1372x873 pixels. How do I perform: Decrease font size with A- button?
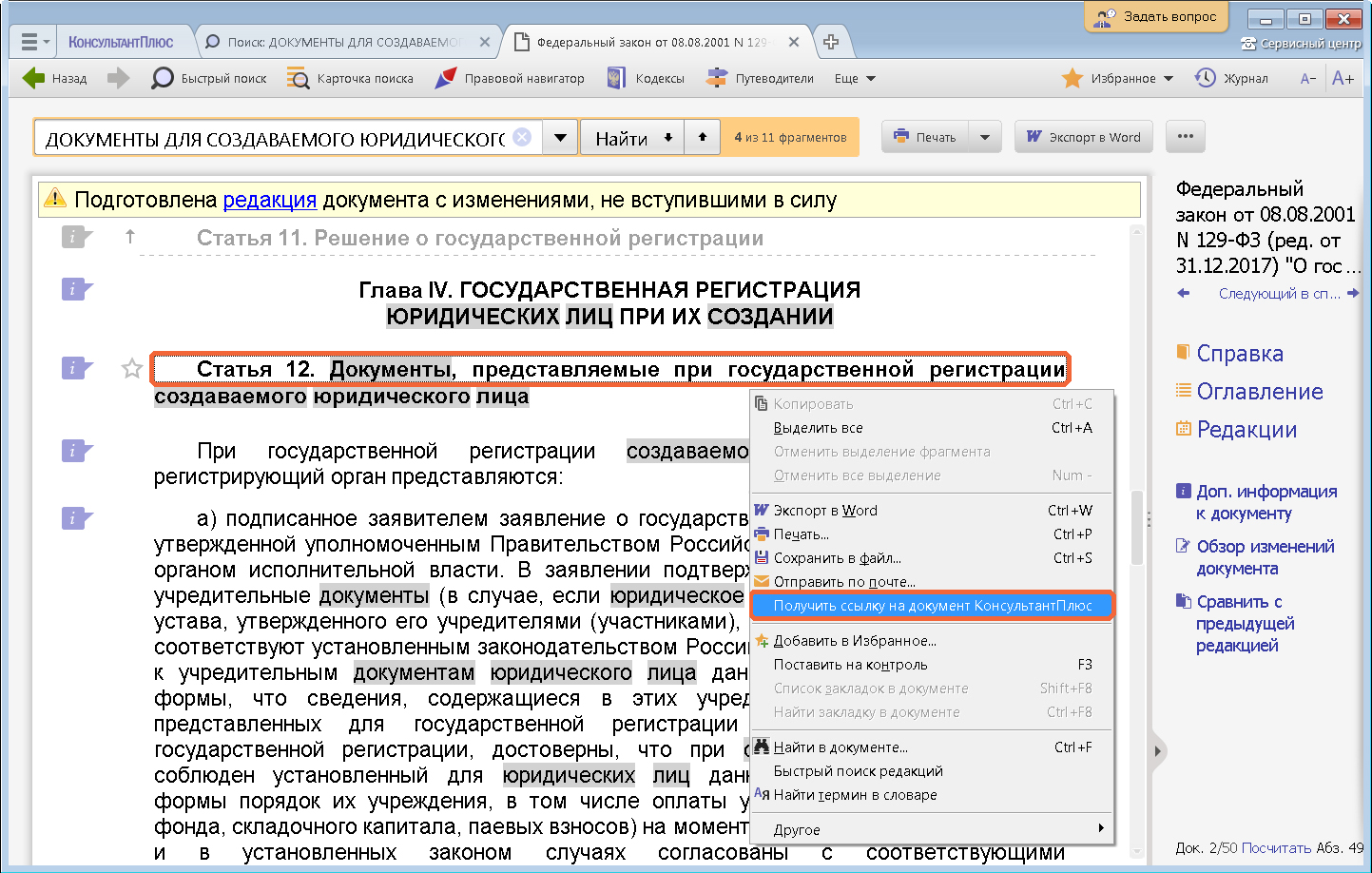pyautogui.click(x=1307, y=79)
